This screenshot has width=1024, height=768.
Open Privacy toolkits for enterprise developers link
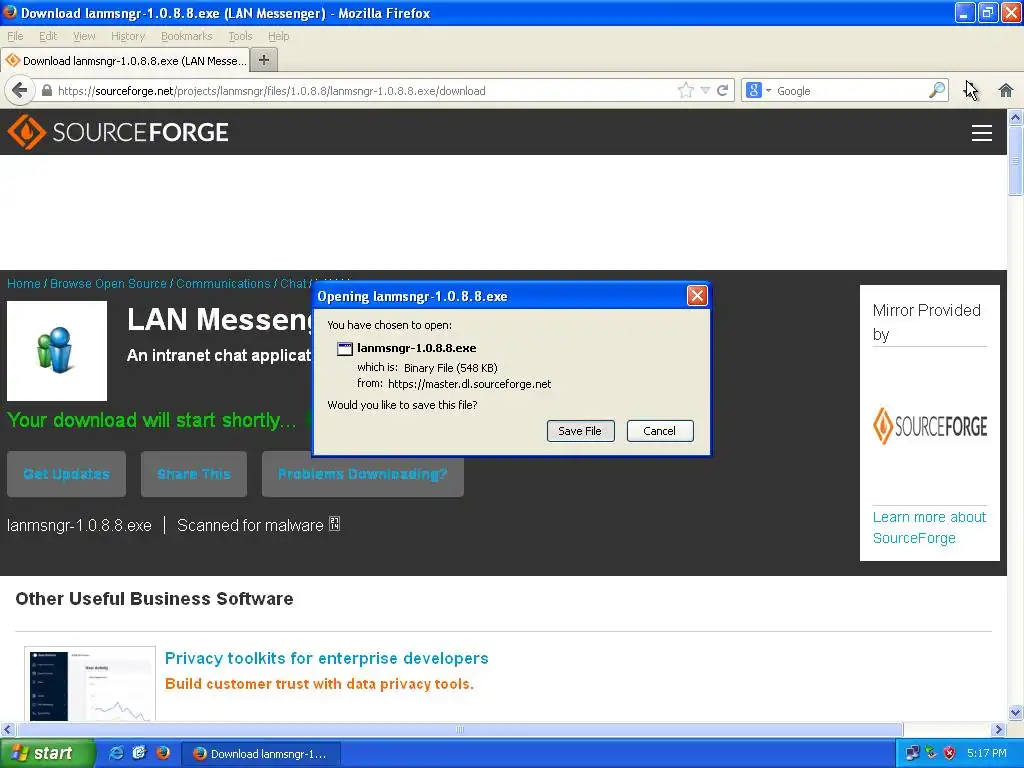click(327, 658)
